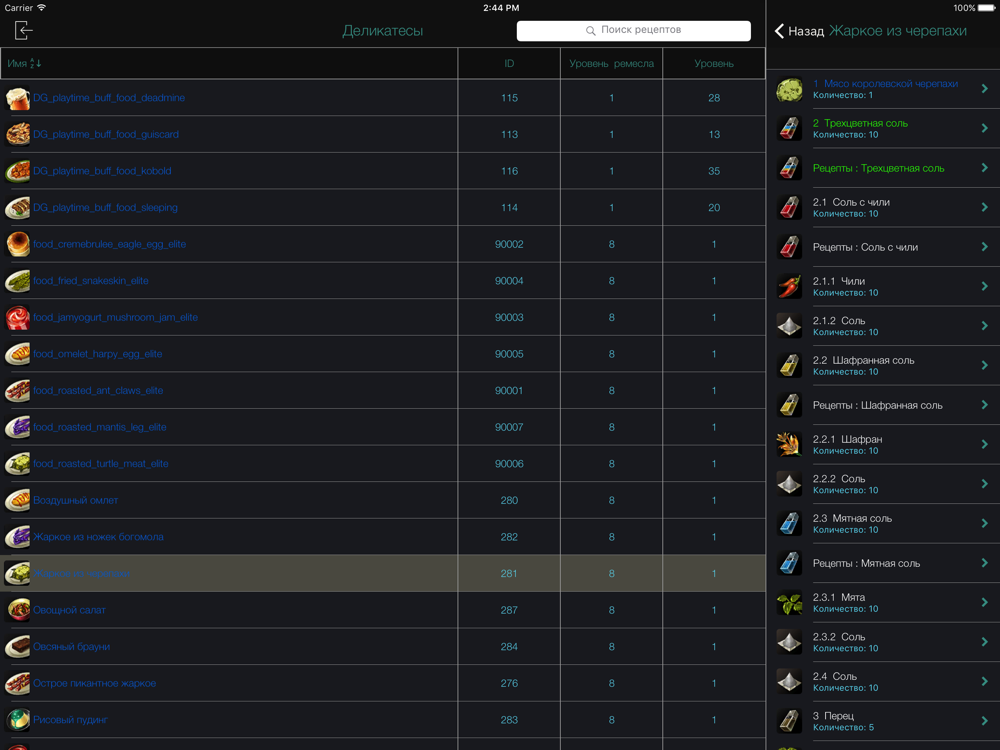Select the 2.1.2 Соль salt pile icon
The image size is (1000, 750).
point(790,326)
